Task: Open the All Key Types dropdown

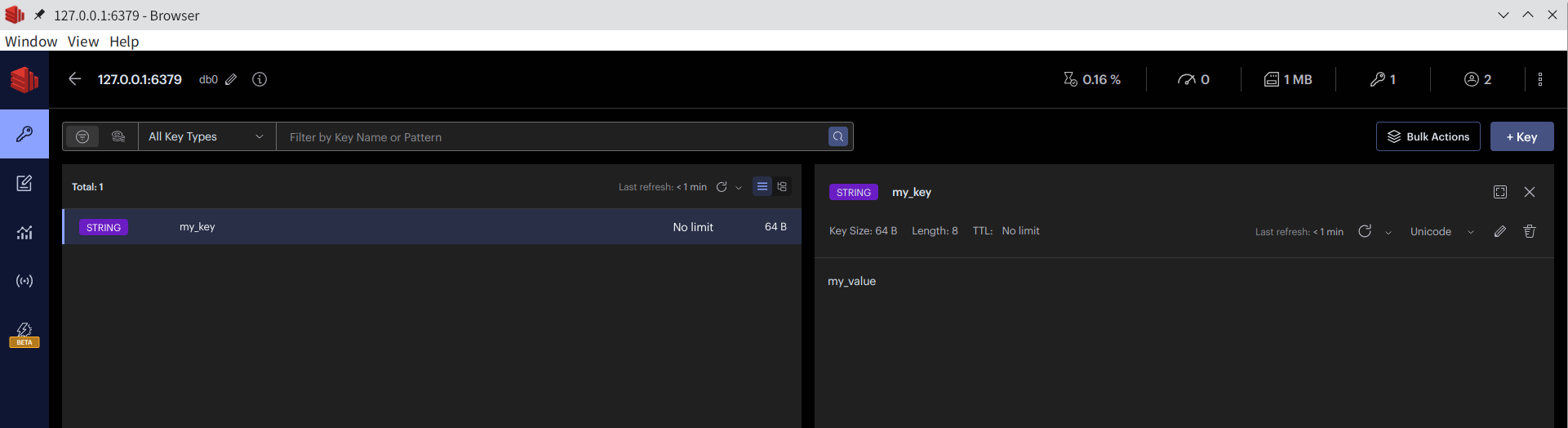Action: point(207,136)
